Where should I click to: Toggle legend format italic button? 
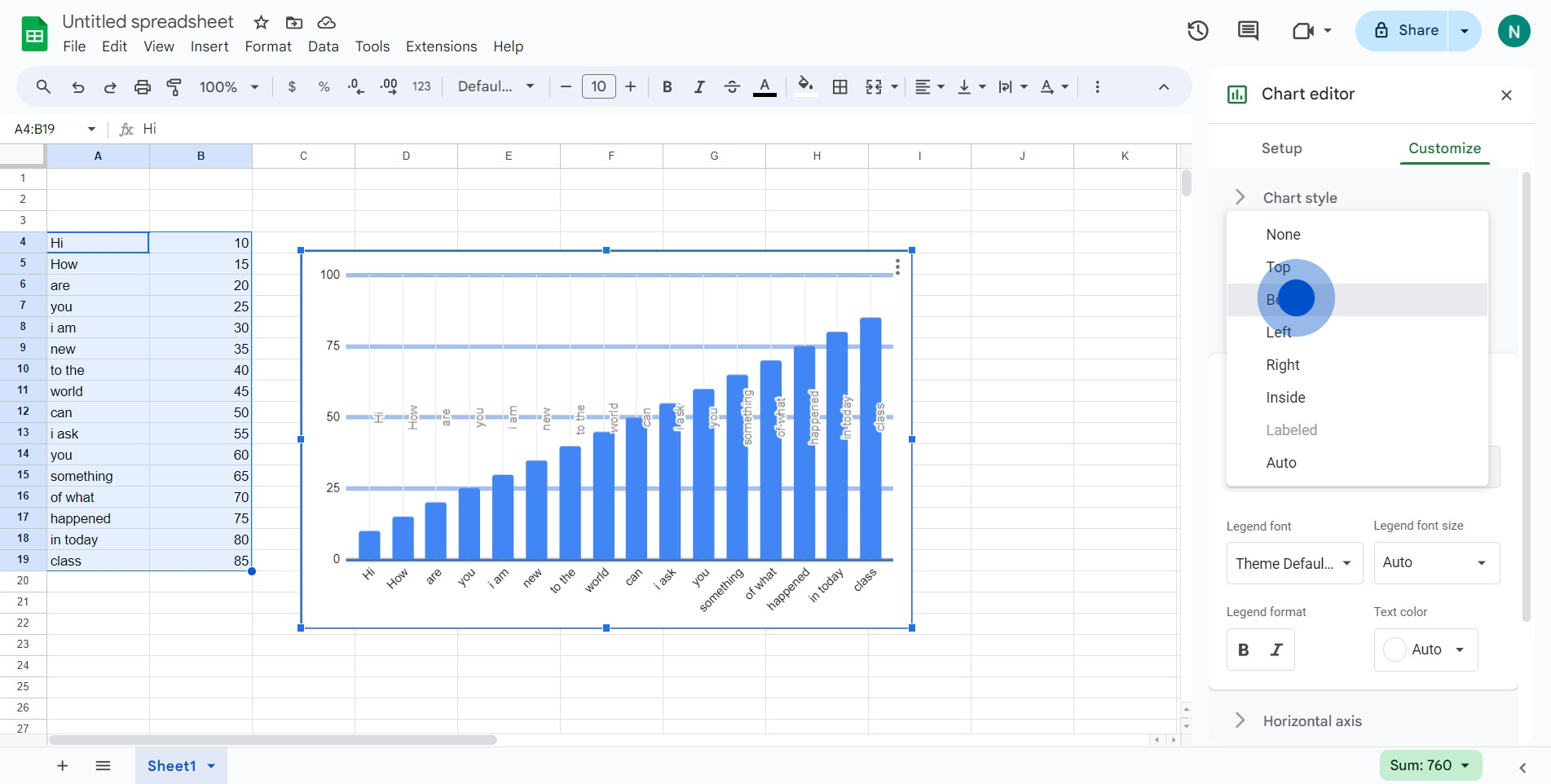tap(1277, 650)
